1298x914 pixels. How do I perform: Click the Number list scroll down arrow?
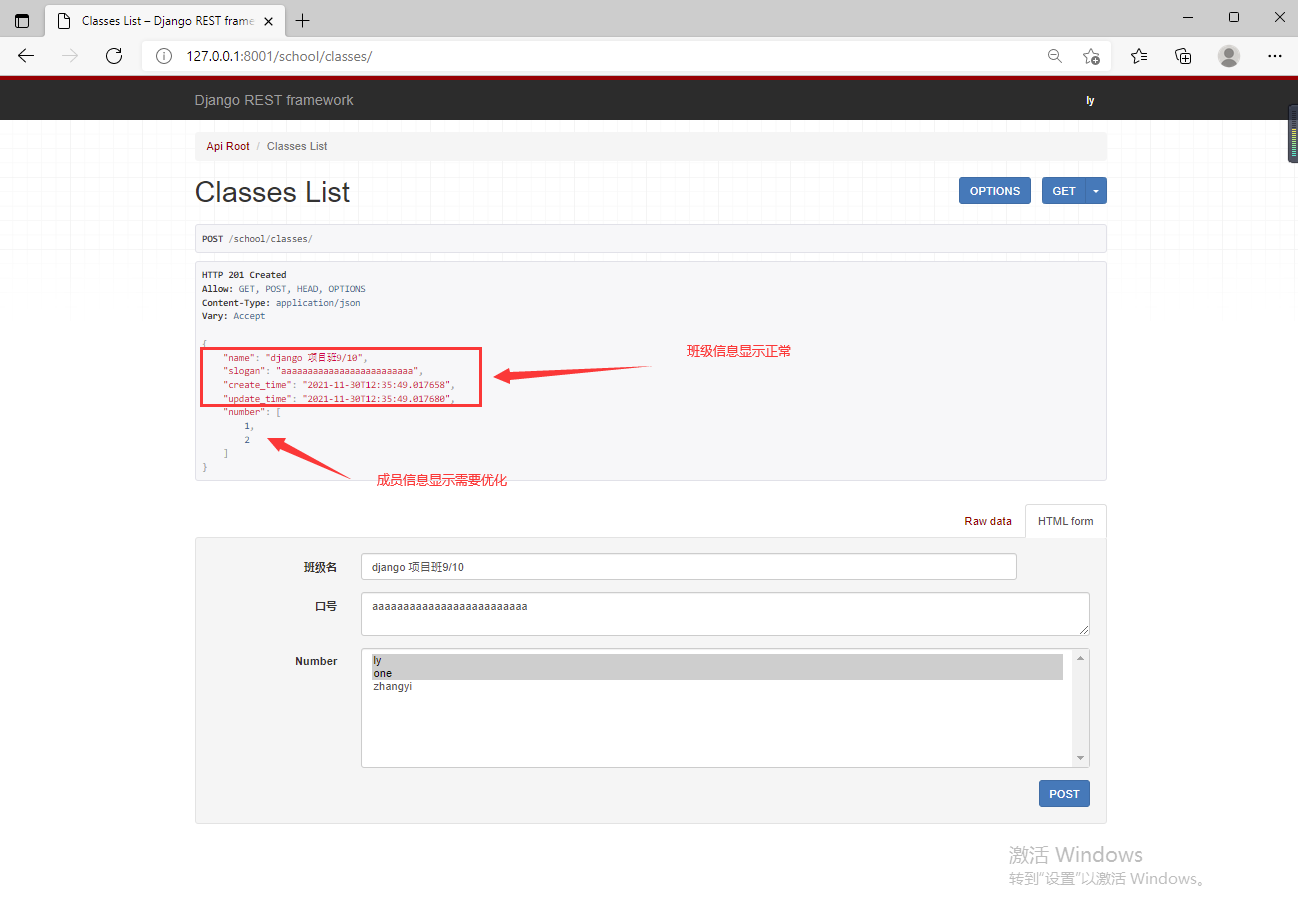click(x=1080, y=759)
